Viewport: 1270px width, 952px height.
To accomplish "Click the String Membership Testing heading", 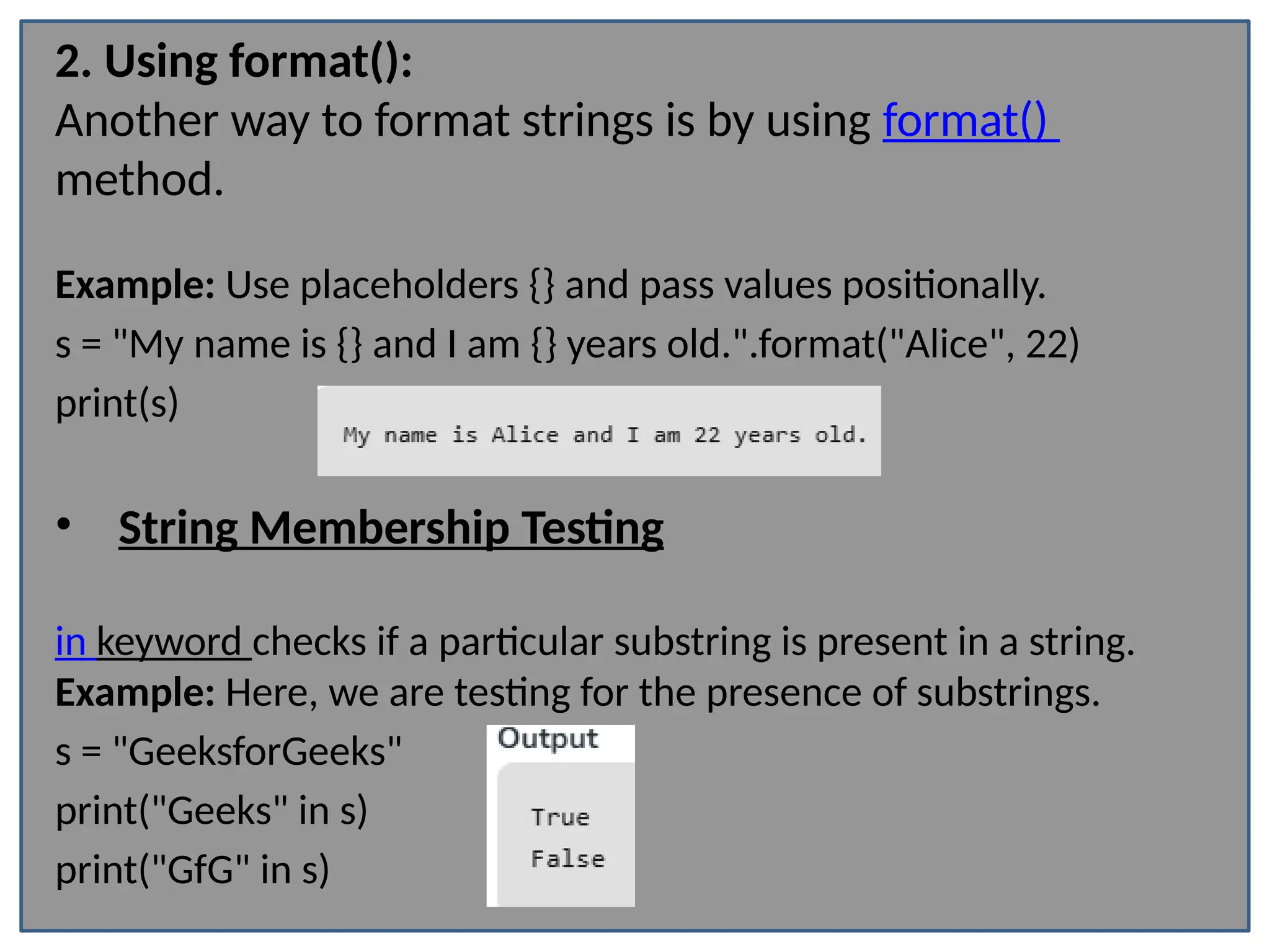I will (x=391, y=528).
